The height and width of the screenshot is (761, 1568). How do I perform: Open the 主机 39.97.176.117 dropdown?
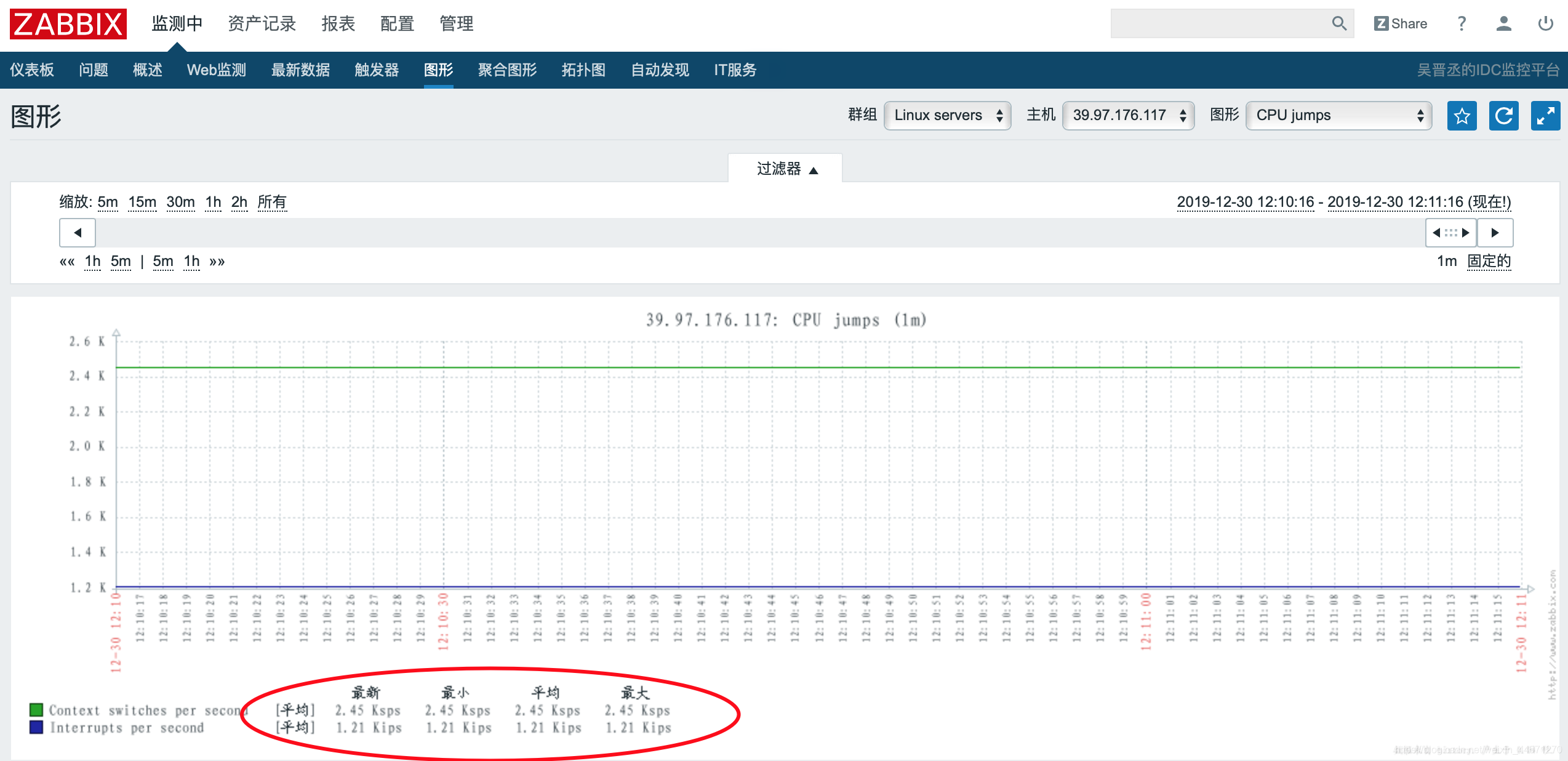coord(1128,116)
